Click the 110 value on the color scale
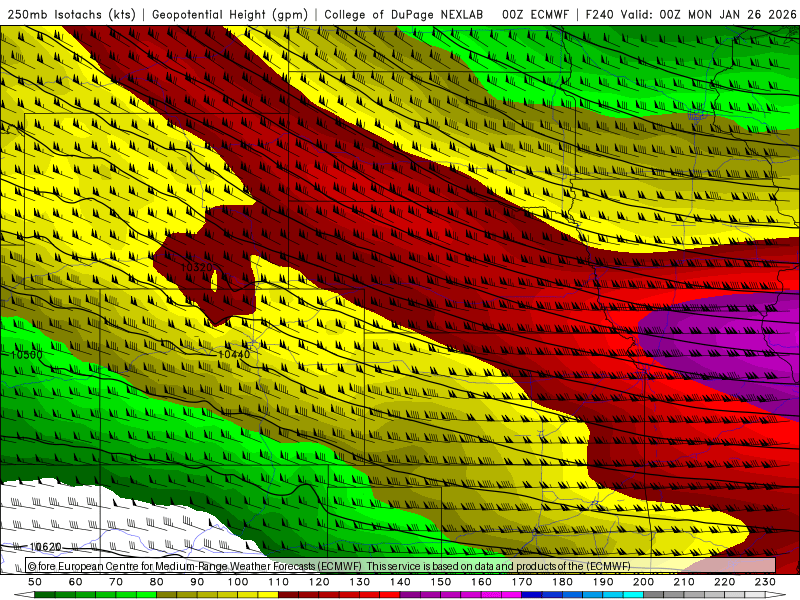 tap(279, 582)
